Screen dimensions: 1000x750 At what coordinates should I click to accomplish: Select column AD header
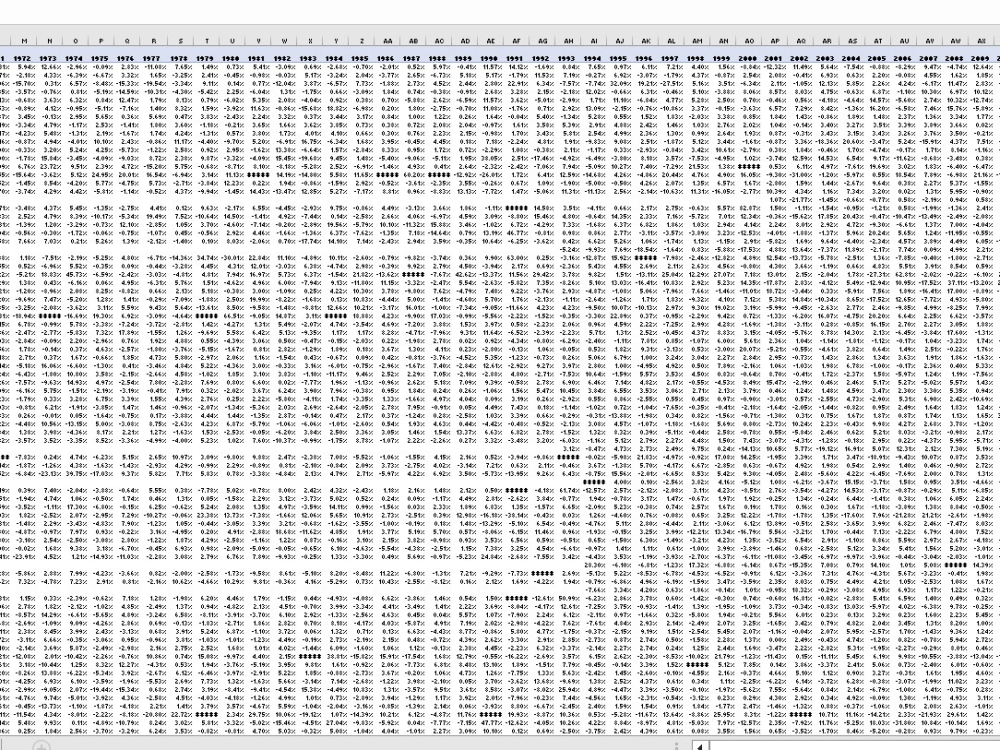pos(465,41)
